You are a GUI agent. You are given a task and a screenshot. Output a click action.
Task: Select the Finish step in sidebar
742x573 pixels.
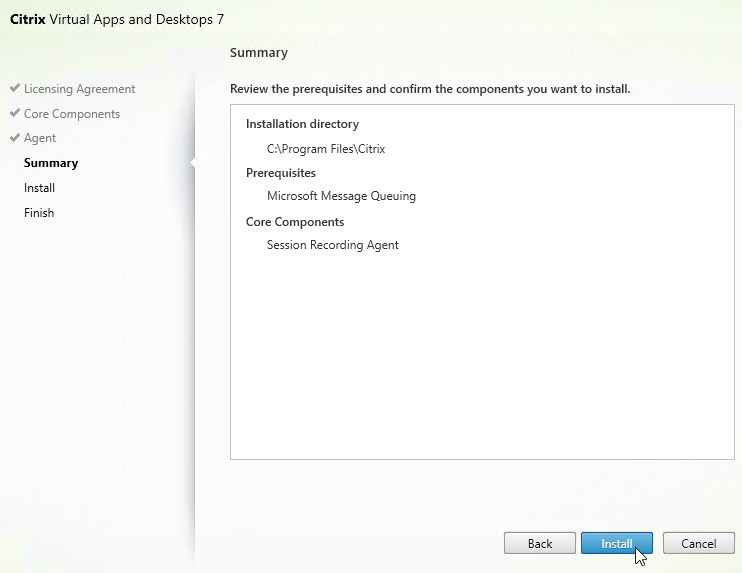tap(39, 213)
